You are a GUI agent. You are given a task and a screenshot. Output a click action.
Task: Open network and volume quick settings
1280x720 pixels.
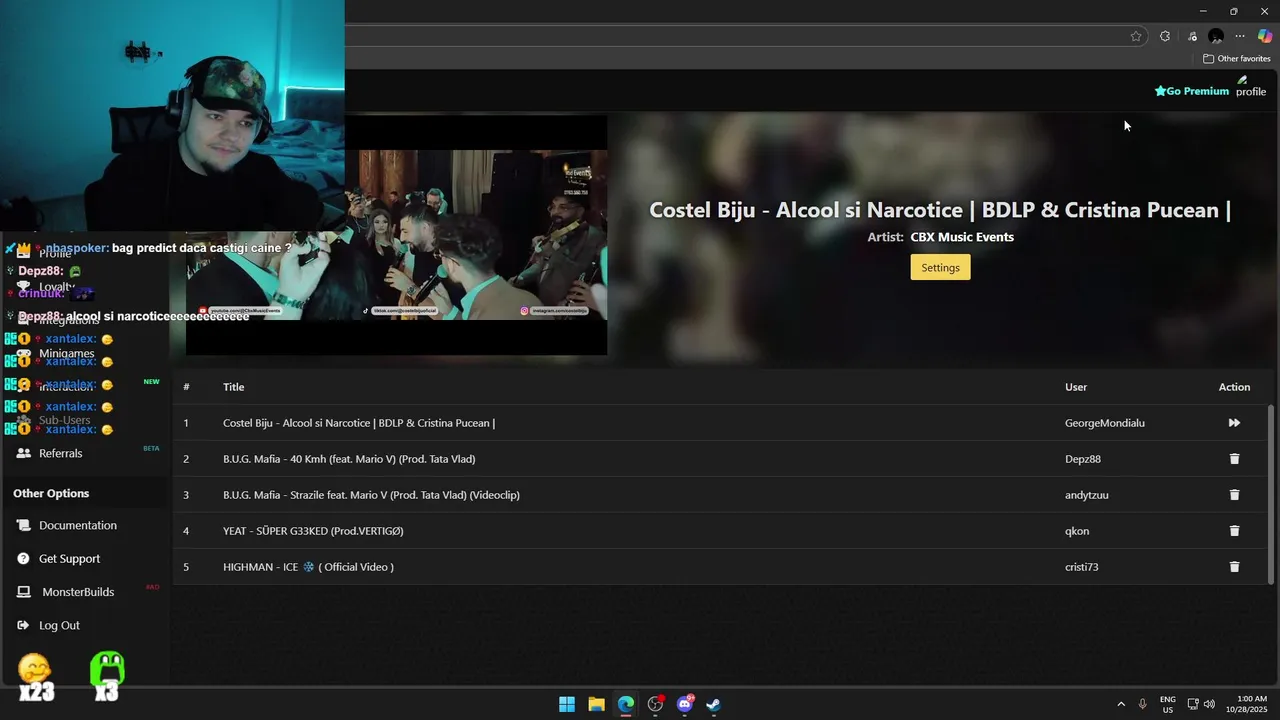pyautogui.click(x=1201, y=704)
